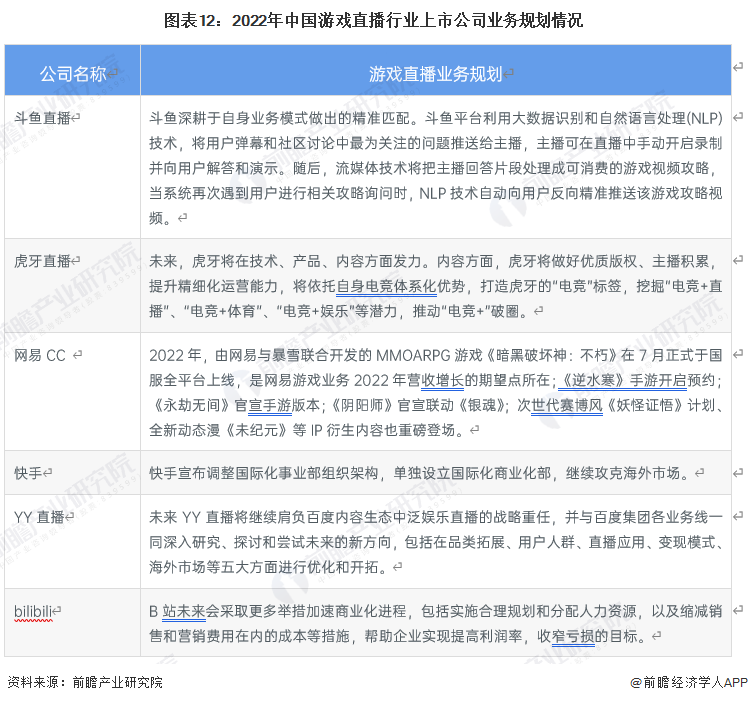Click the YY plan text starting '未来 YY 直播将继续肩负'
The width and height of the screenshot is (748, 703).
(x=436, y=542)
